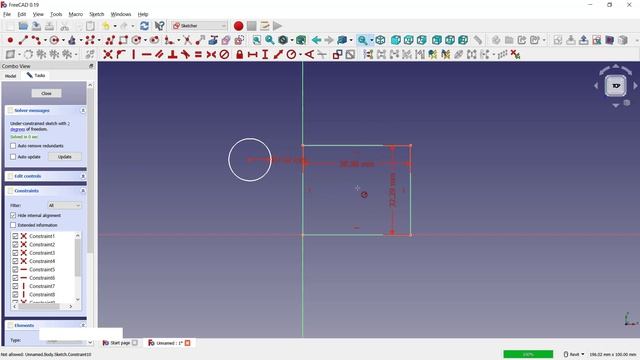
Task: Click the Update button
Action: coord(64,157)
